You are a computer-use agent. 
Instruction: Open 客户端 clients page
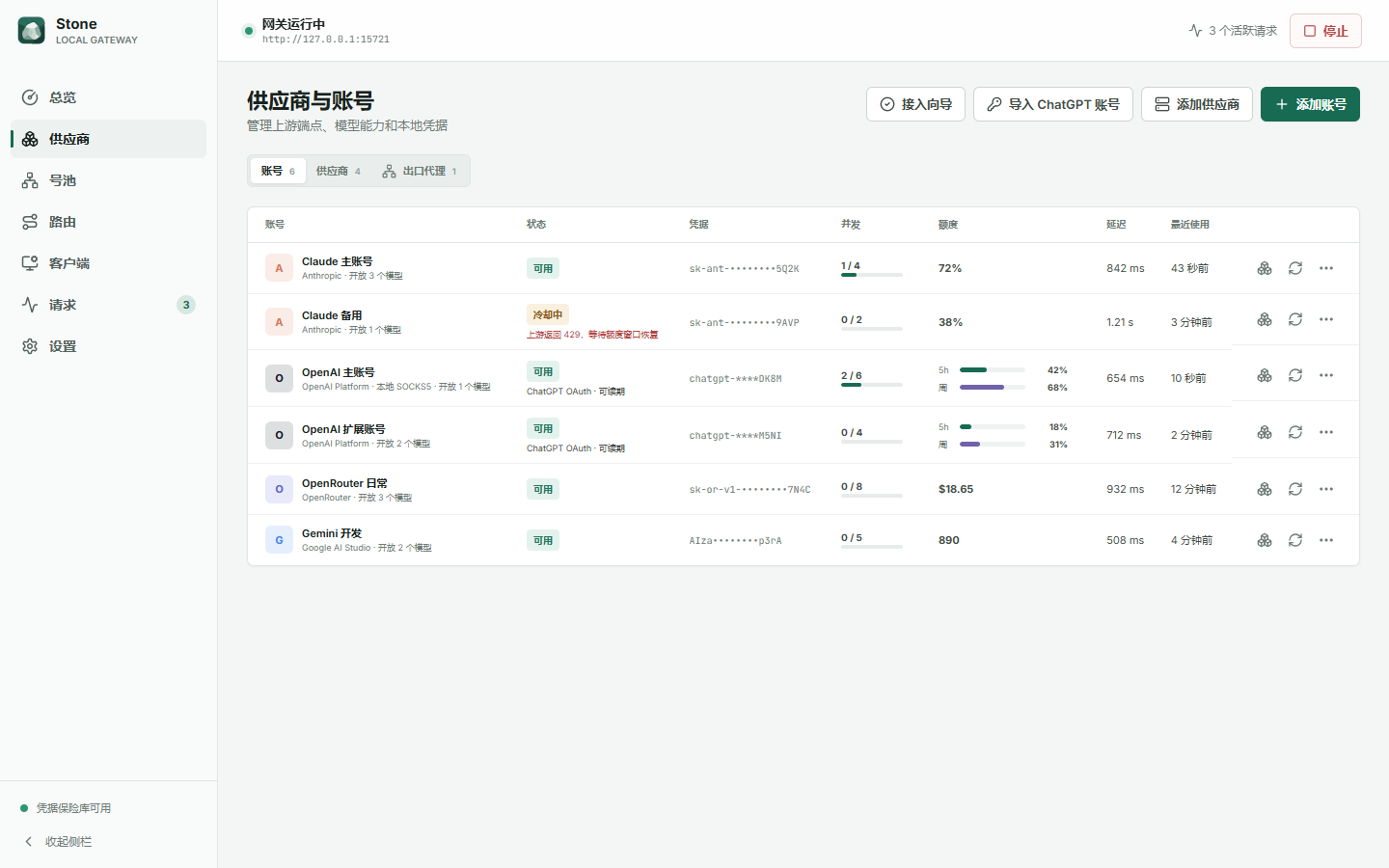pos(108,263)
